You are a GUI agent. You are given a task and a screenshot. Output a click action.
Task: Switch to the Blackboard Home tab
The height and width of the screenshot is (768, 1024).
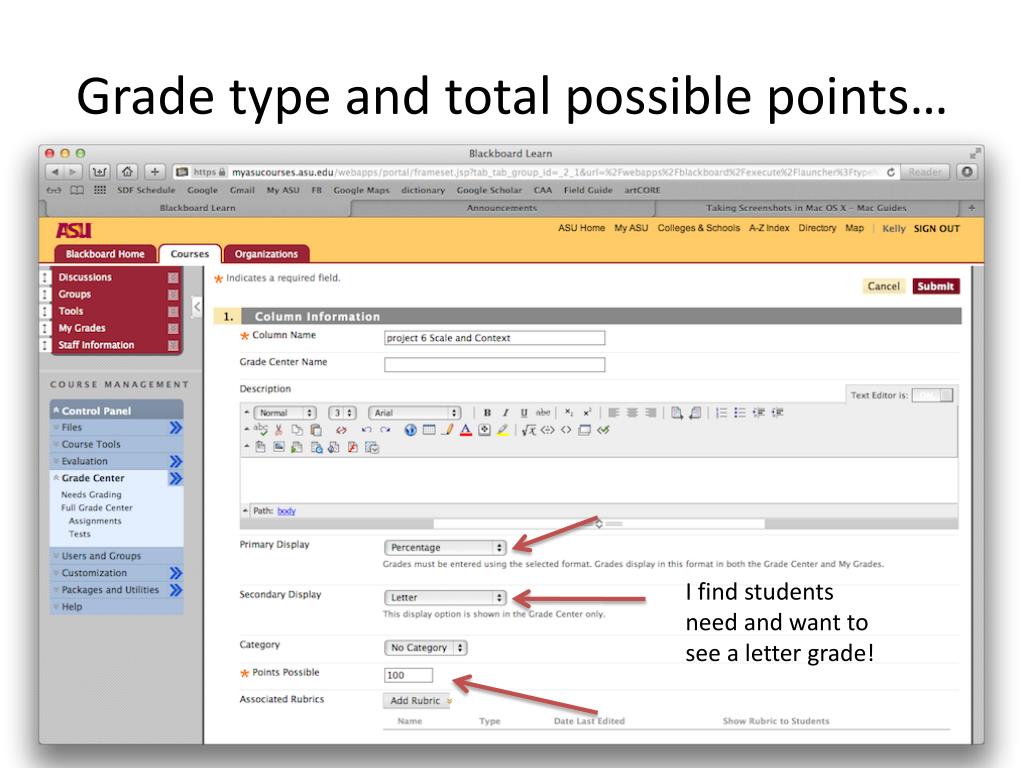105,254
